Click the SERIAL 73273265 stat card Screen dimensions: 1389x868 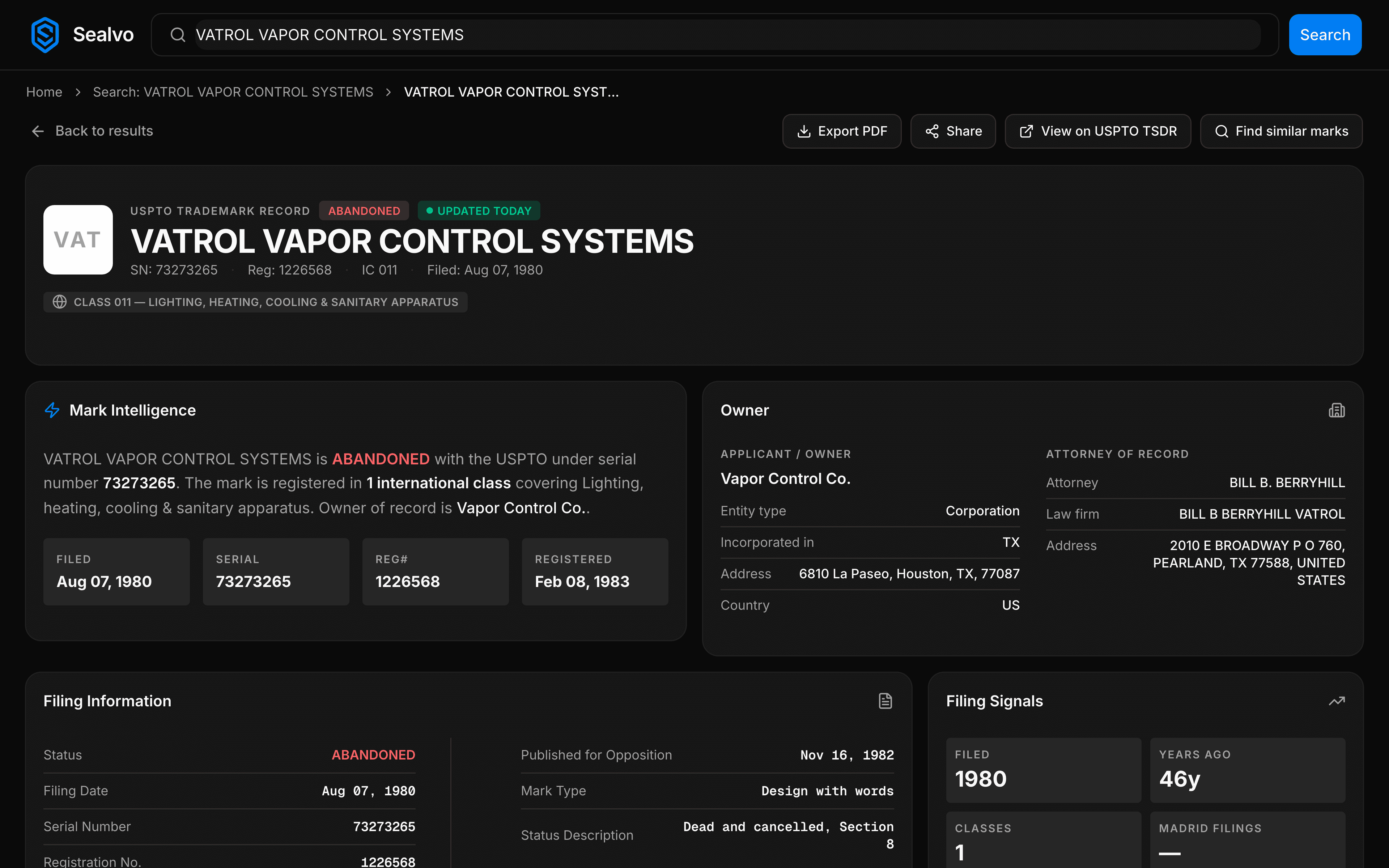[x=276, y=572]
